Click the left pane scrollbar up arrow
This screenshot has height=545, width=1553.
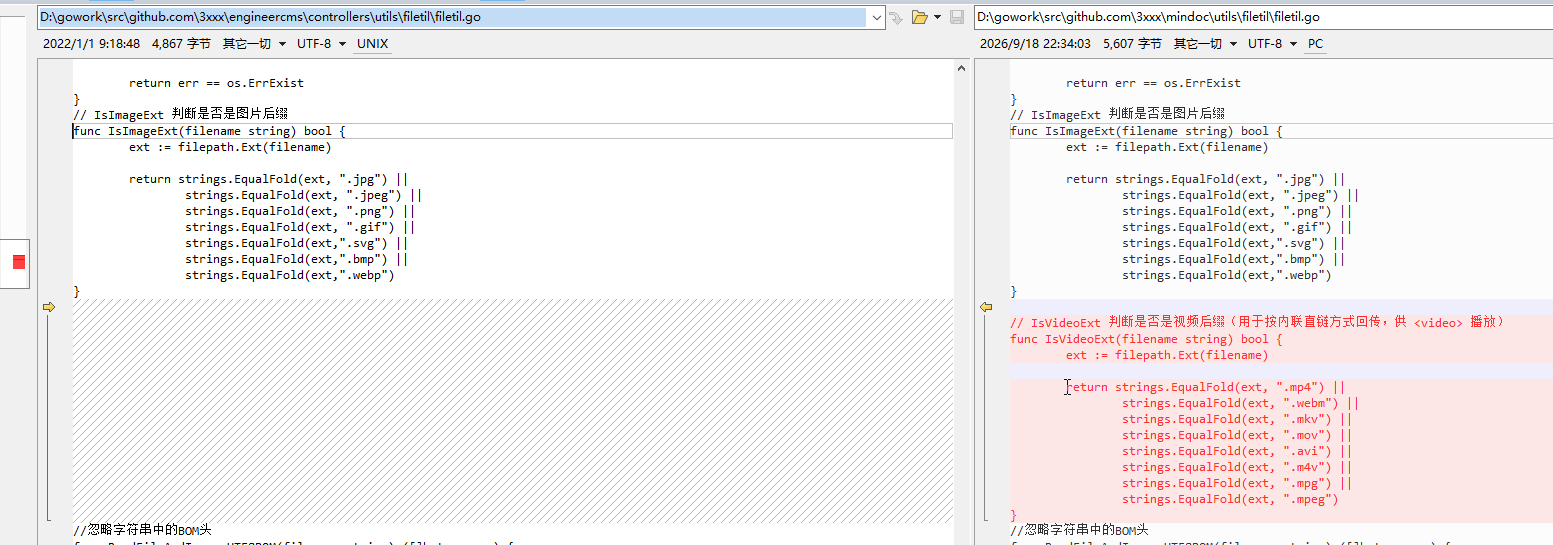click(x=961, y=67)
